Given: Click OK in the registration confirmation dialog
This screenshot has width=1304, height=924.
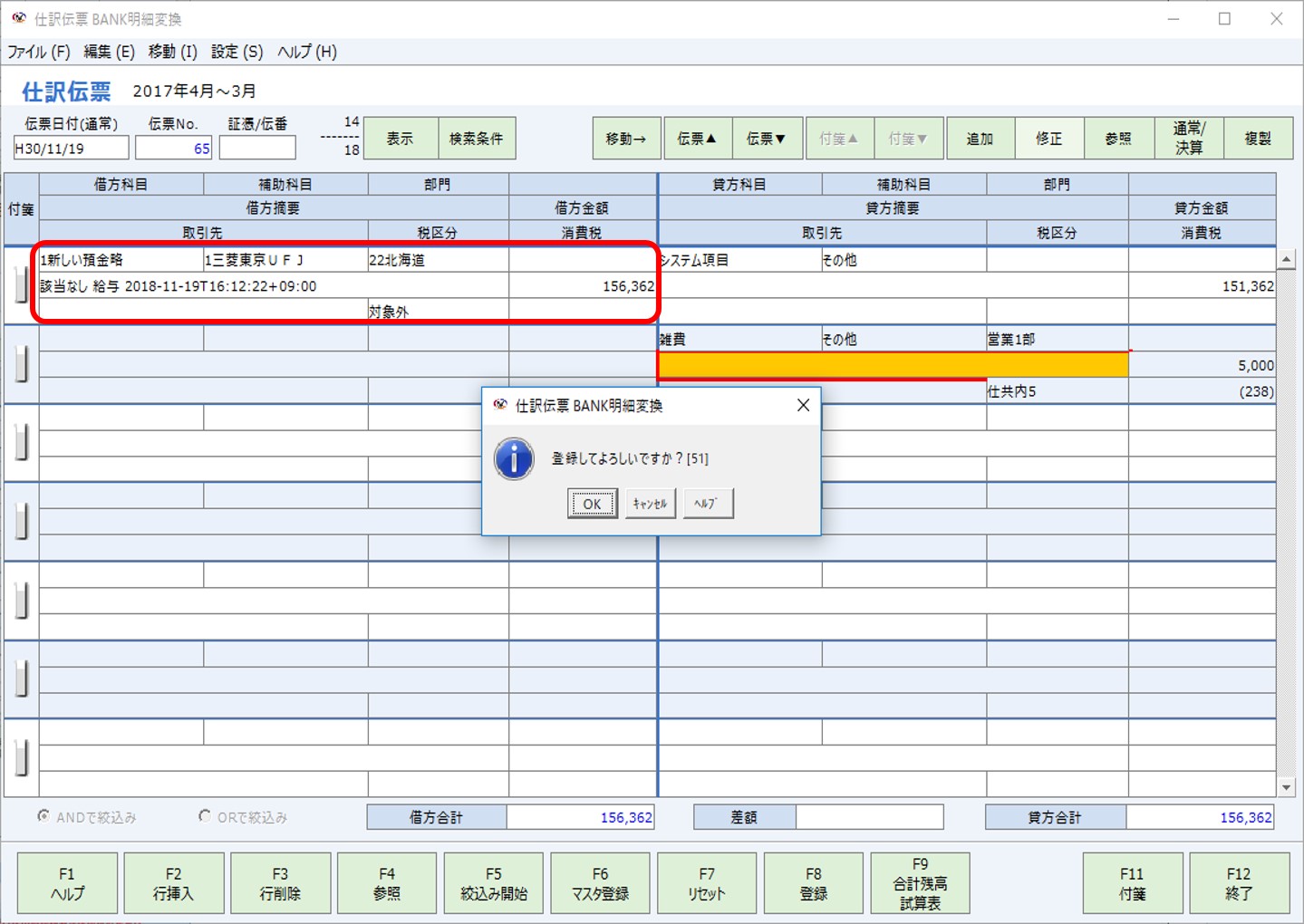Looking at the screenshot, I should coord(592,504).
